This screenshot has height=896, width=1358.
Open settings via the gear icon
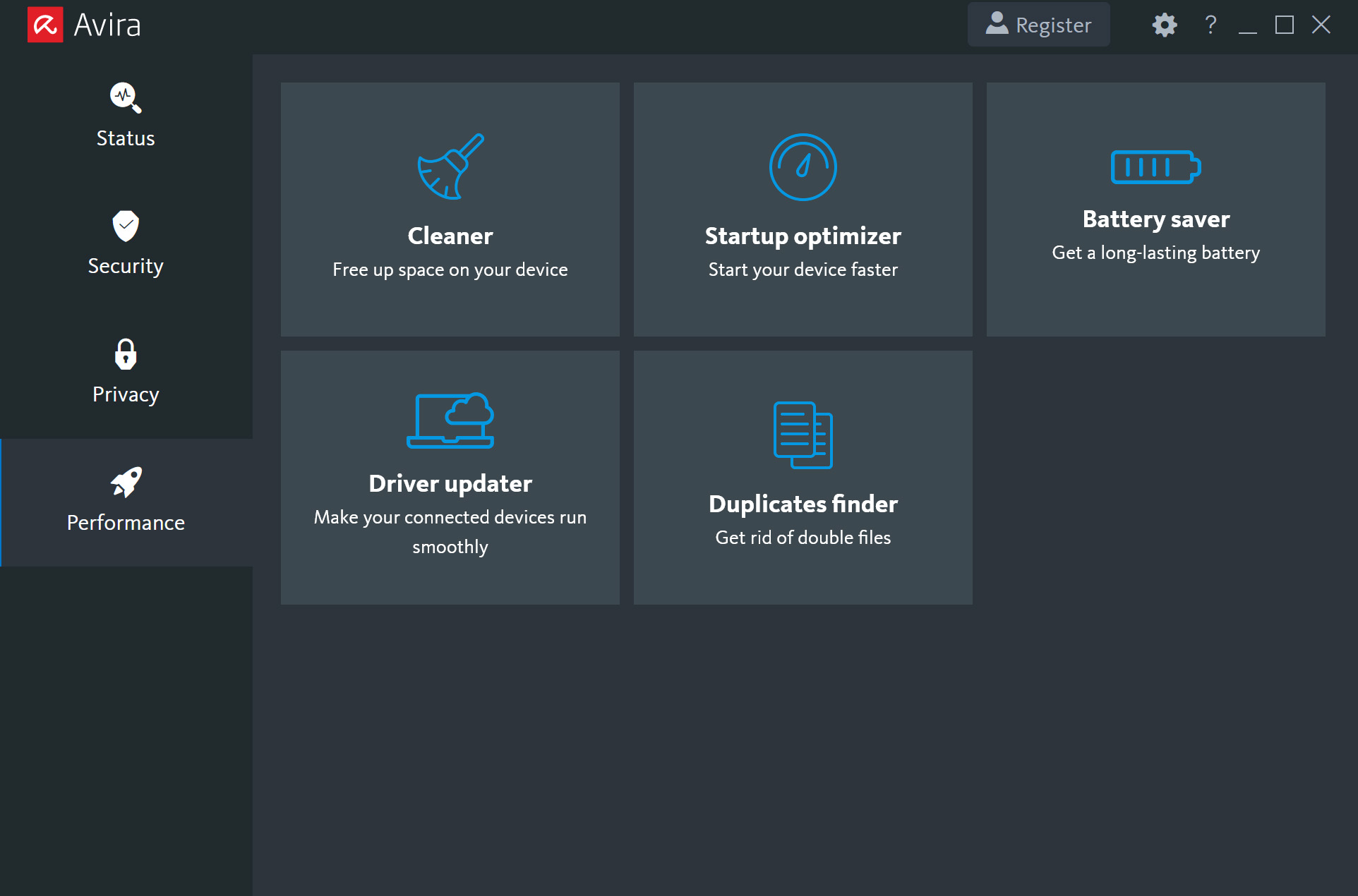(x=1165, y=25)
